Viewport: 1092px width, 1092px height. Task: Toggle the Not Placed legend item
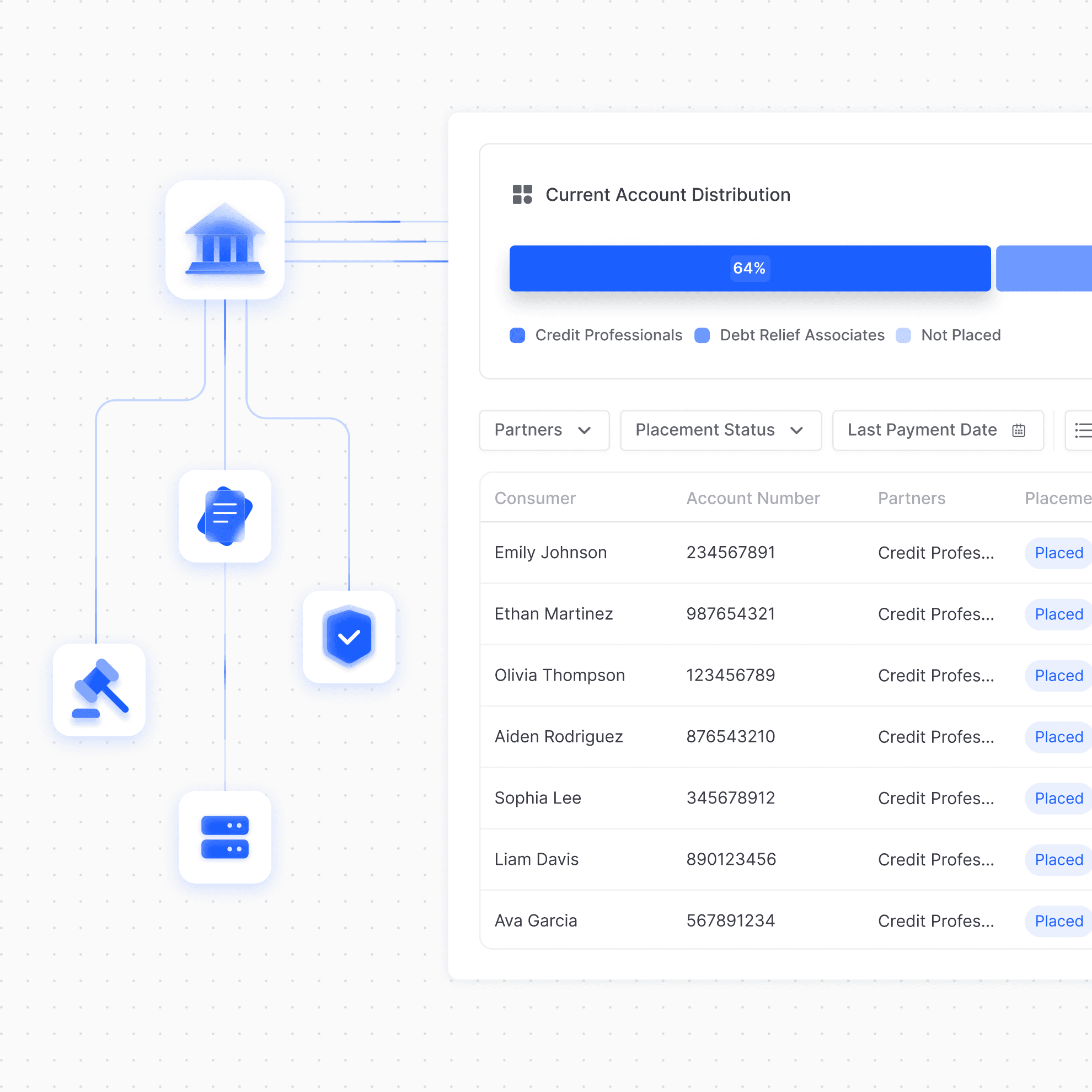pyautogui.click(x=960, y=335)
